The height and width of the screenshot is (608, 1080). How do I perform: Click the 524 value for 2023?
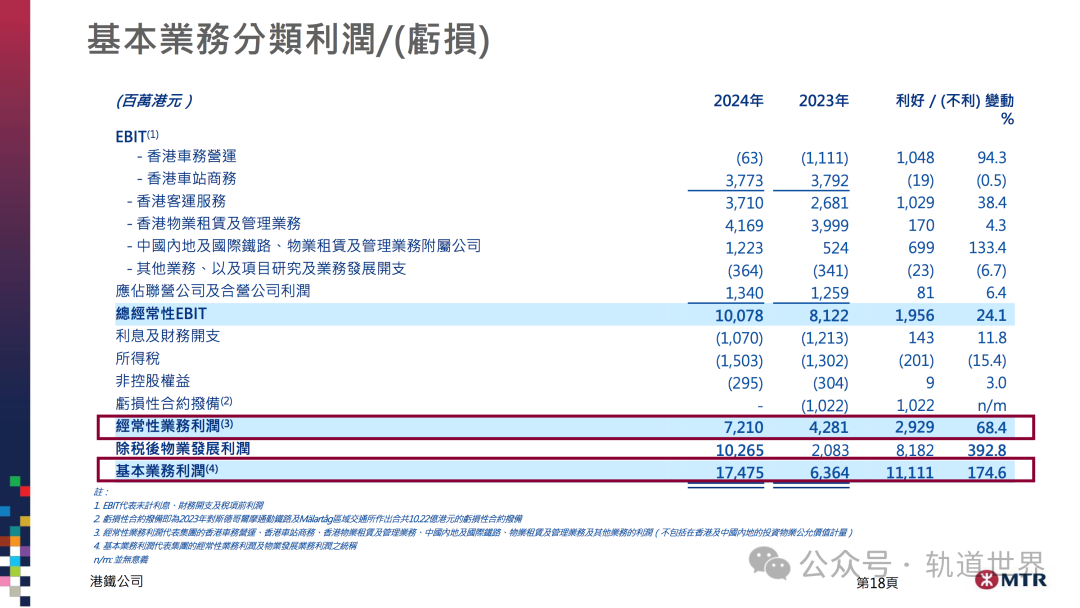point(835,249)
